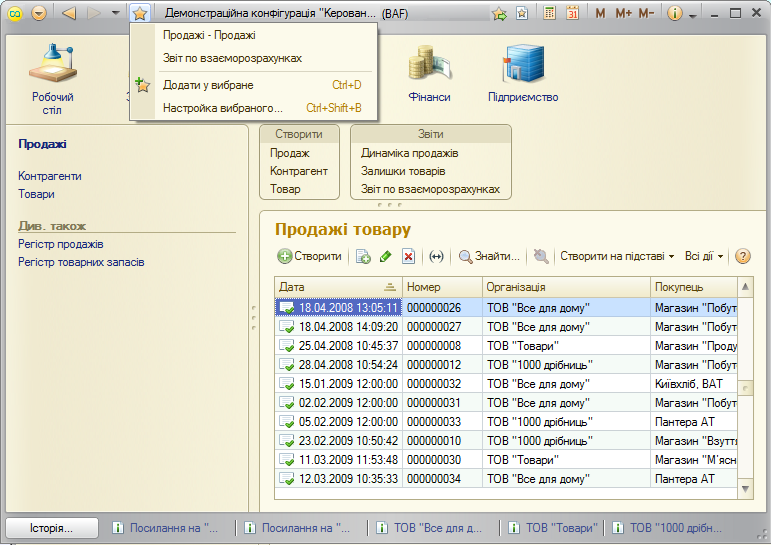Expand dropdown arrow beside info icon
This screenshot has height=545, width=771.
coord(693,15)
